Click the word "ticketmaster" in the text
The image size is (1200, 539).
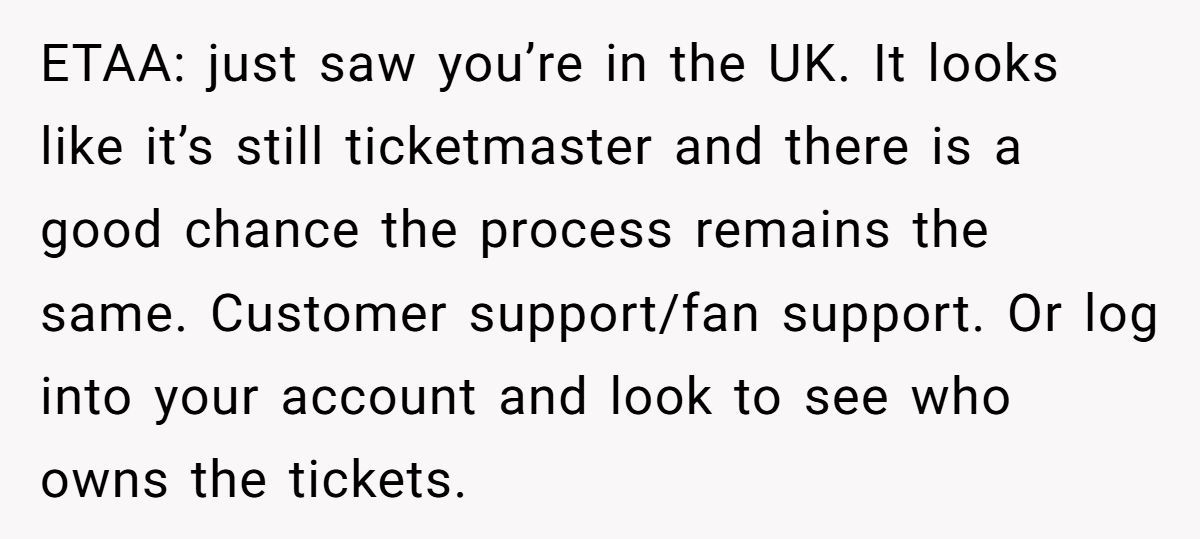pos(500,149)
